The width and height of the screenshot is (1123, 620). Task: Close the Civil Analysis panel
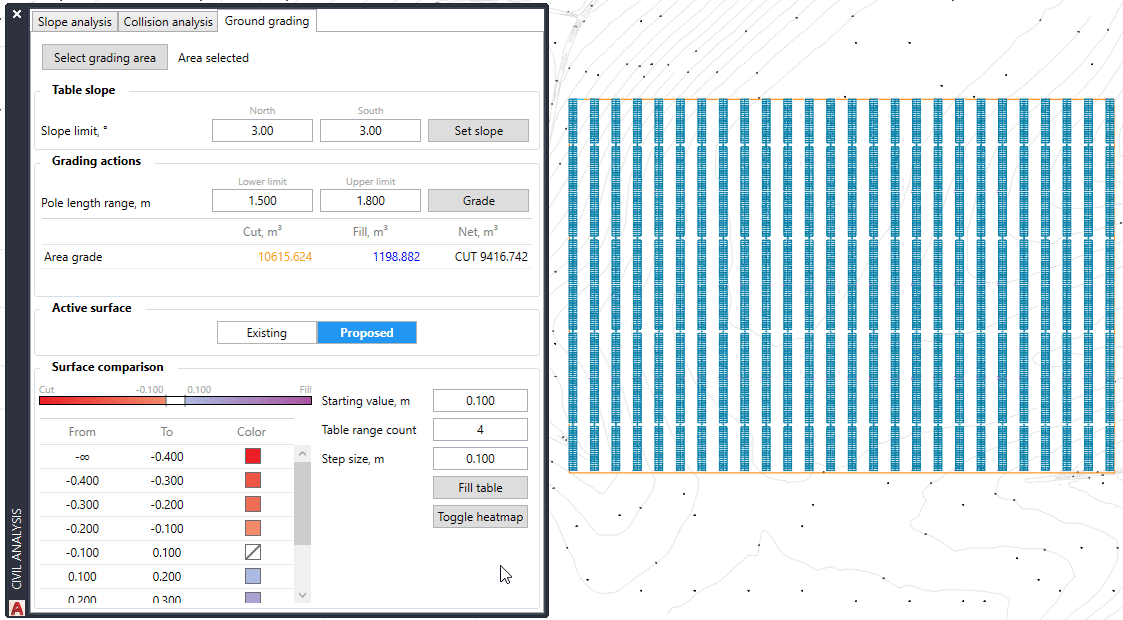[16, 15]
